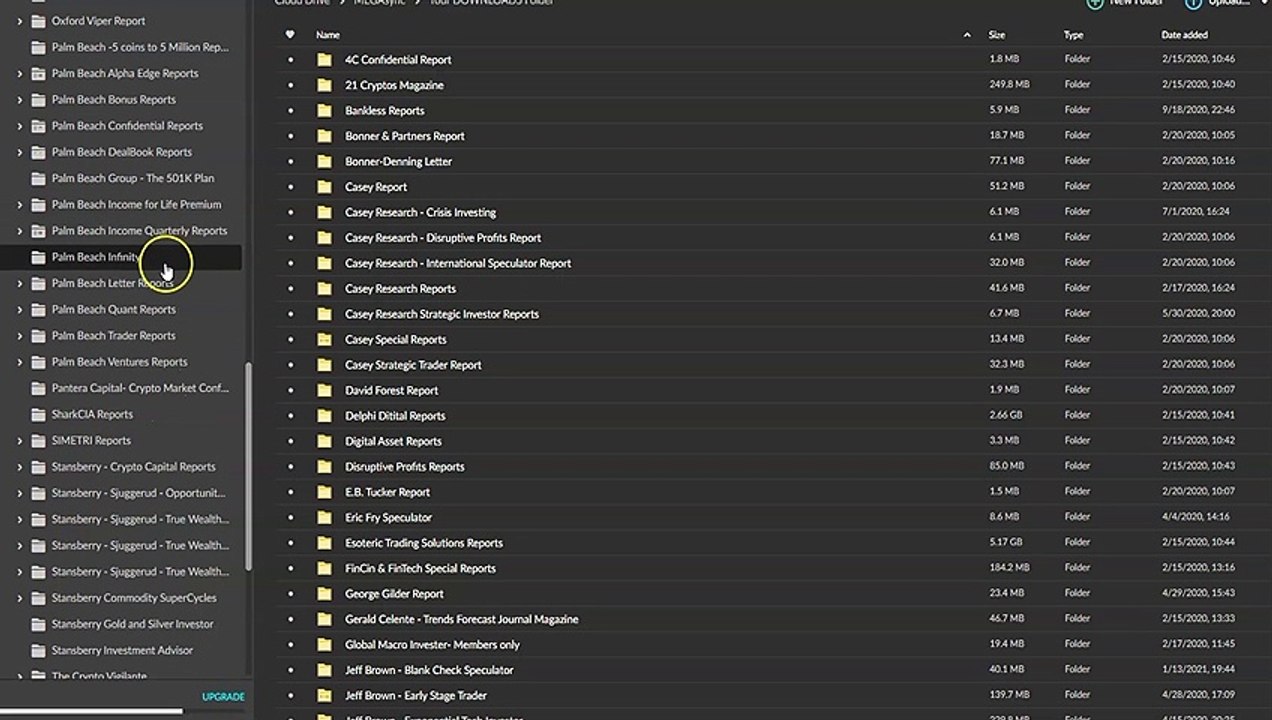Click the E.B. Tucker Report folder icon
1272x720 pixels.
pyautogui.click(x=324, y=492)
